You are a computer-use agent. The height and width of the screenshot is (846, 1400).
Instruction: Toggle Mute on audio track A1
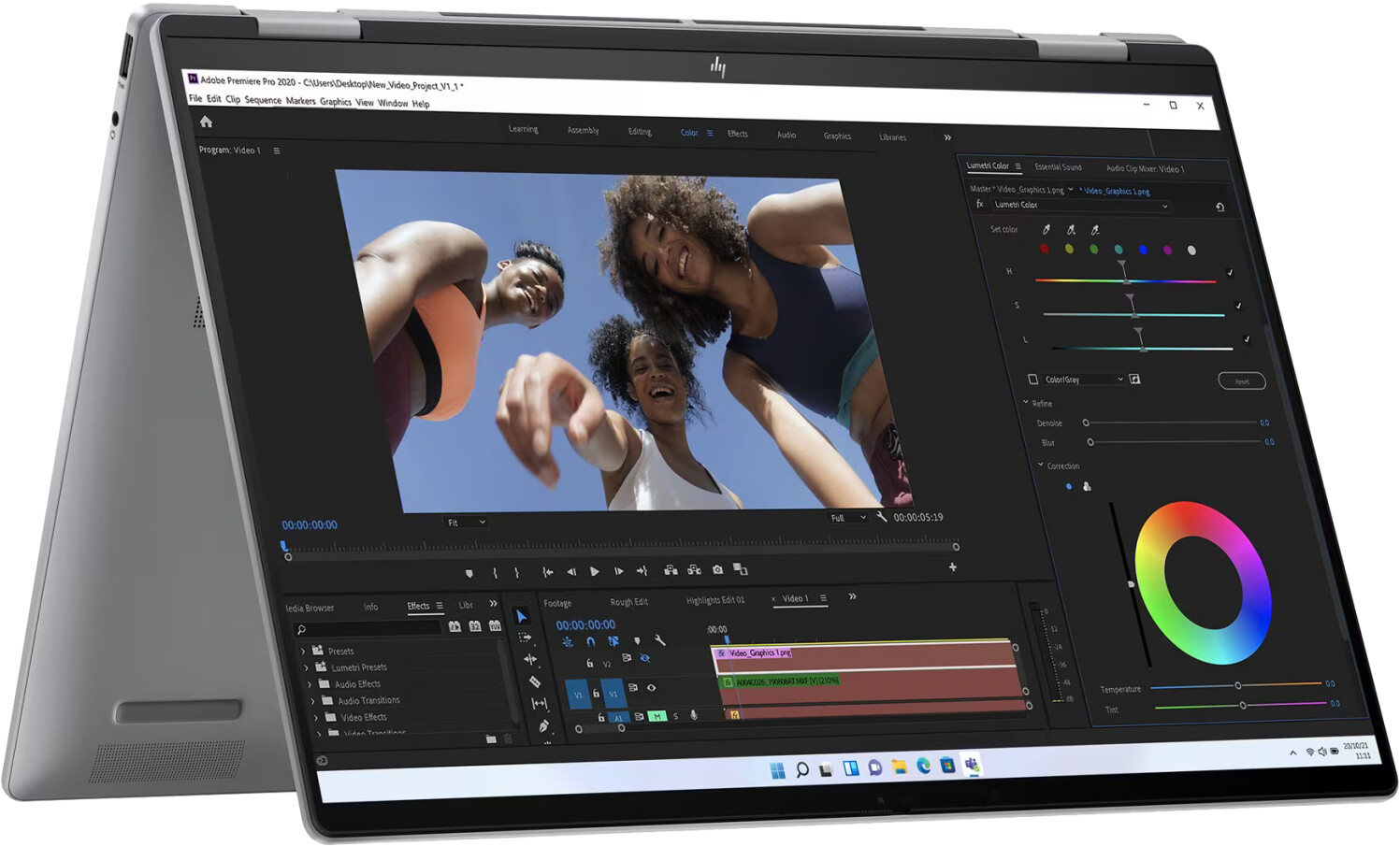(657, 716)
